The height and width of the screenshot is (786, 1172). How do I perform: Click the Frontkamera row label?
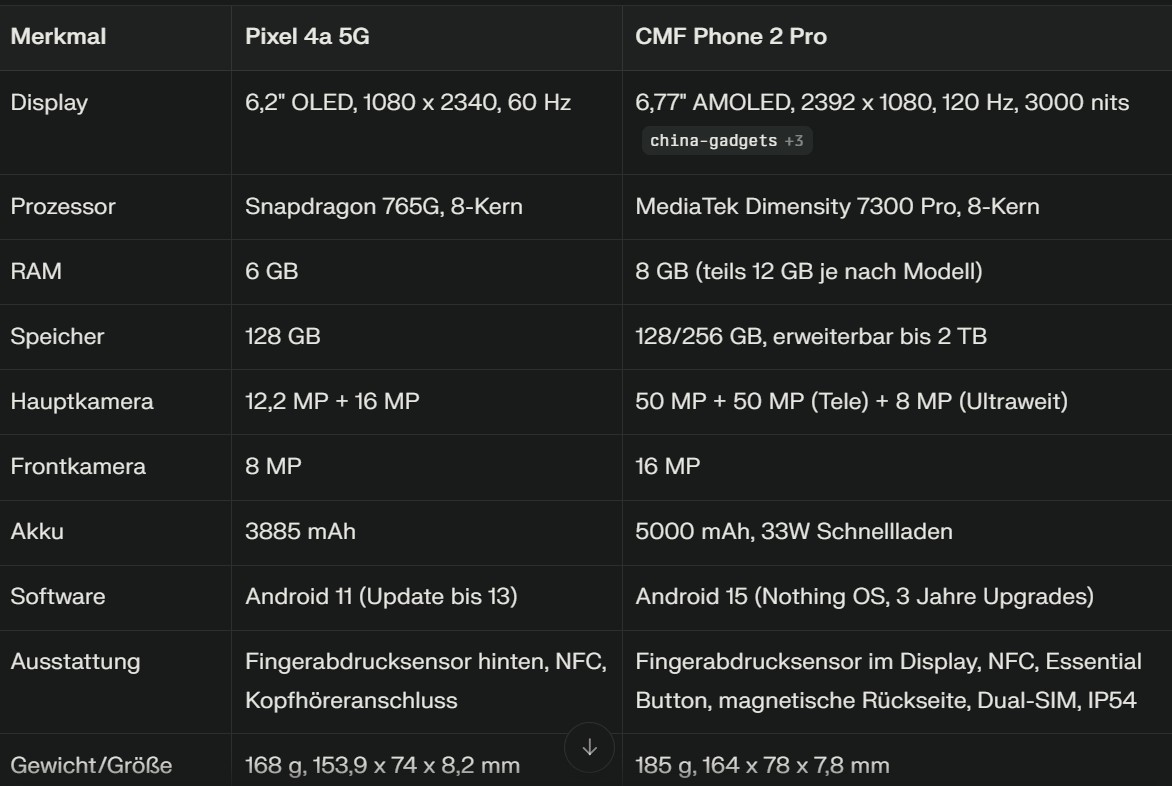point(78,466)
